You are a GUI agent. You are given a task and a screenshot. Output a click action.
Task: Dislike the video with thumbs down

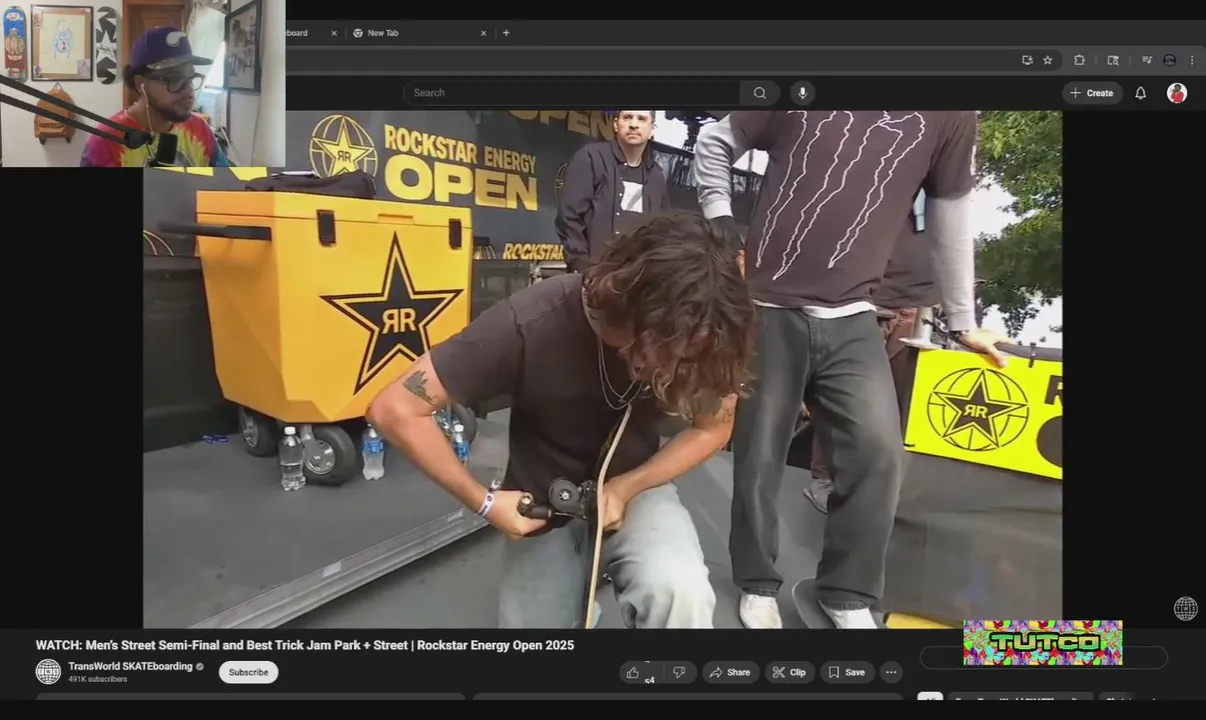(678, 673)
